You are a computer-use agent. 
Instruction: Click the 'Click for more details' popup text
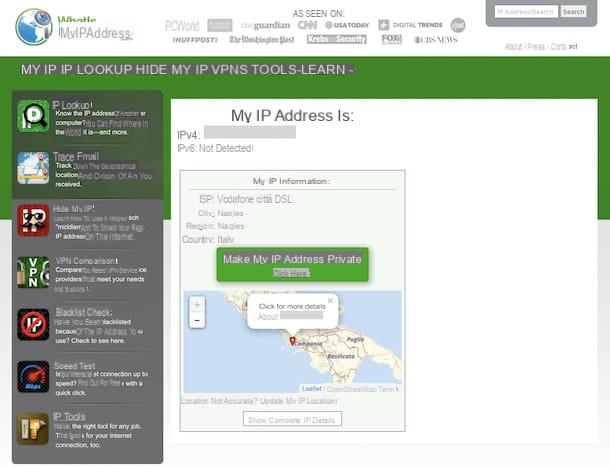pyautogui.click(x=292, y=306)
